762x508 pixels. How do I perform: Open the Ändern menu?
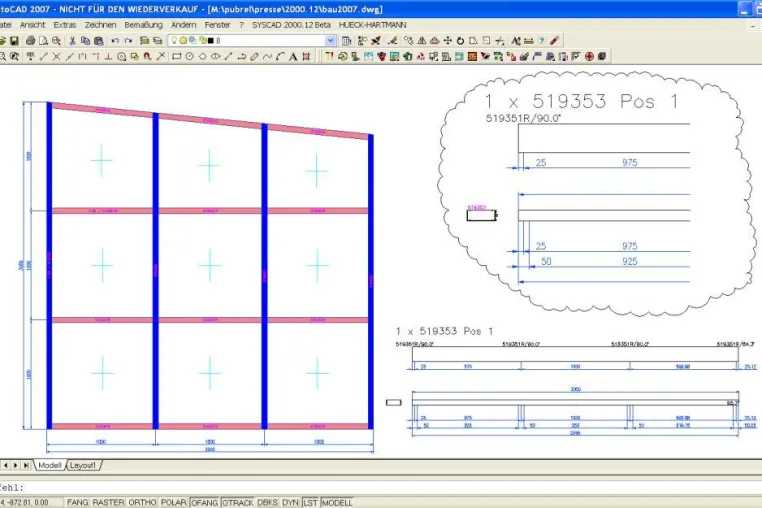[x=184, y=25]
